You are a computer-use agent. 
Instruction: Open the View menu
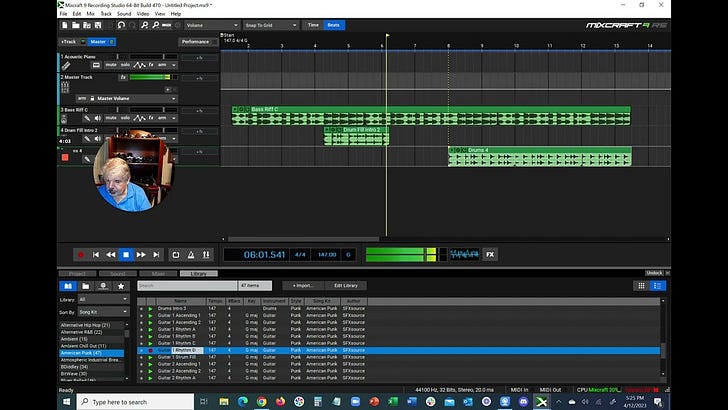[160, 14]
